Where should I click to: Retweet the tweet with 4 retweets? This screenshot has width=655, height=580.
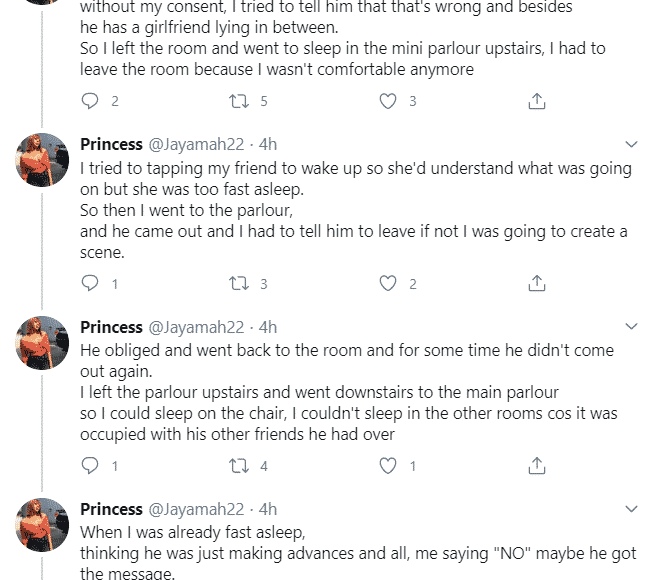click(x=239, y=466)
